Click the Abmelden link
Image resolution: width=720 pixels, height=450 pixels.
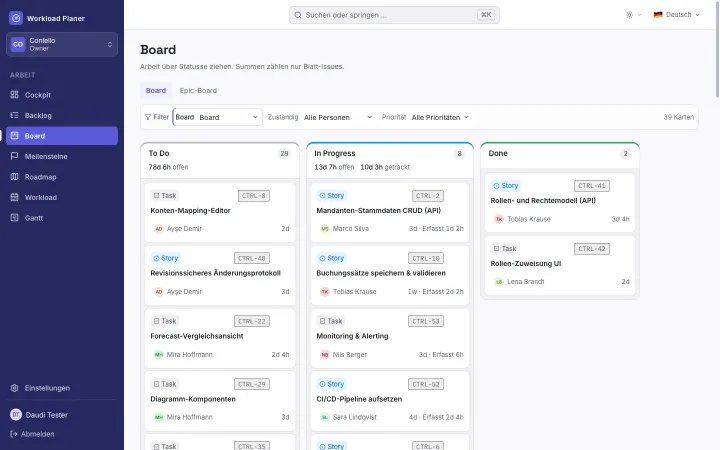tap(32, 434)
